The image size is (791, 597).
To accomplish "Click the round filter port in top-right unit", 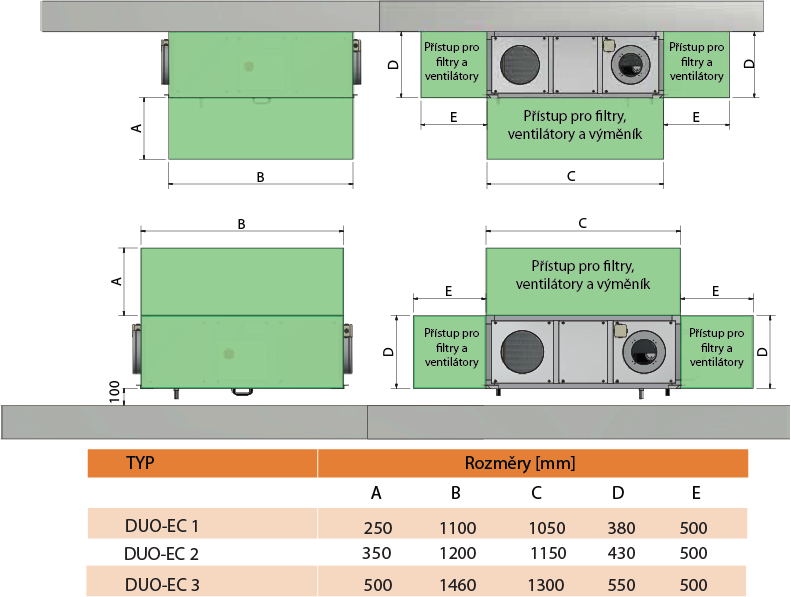I will click(x=520, y=65).
